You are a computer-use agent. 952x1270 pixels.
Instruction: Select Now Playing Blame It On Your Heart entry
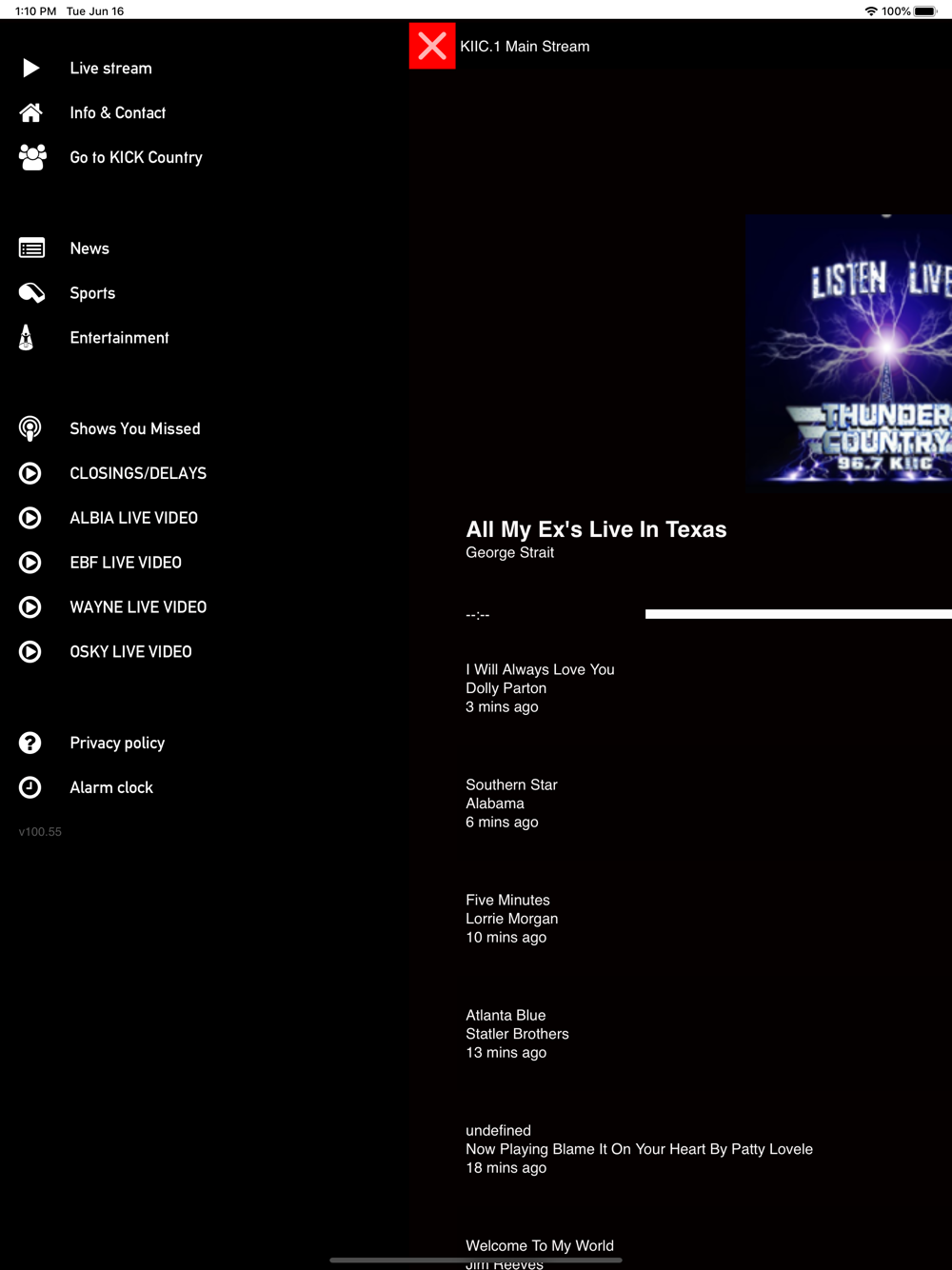click(x=639, y=1149)
